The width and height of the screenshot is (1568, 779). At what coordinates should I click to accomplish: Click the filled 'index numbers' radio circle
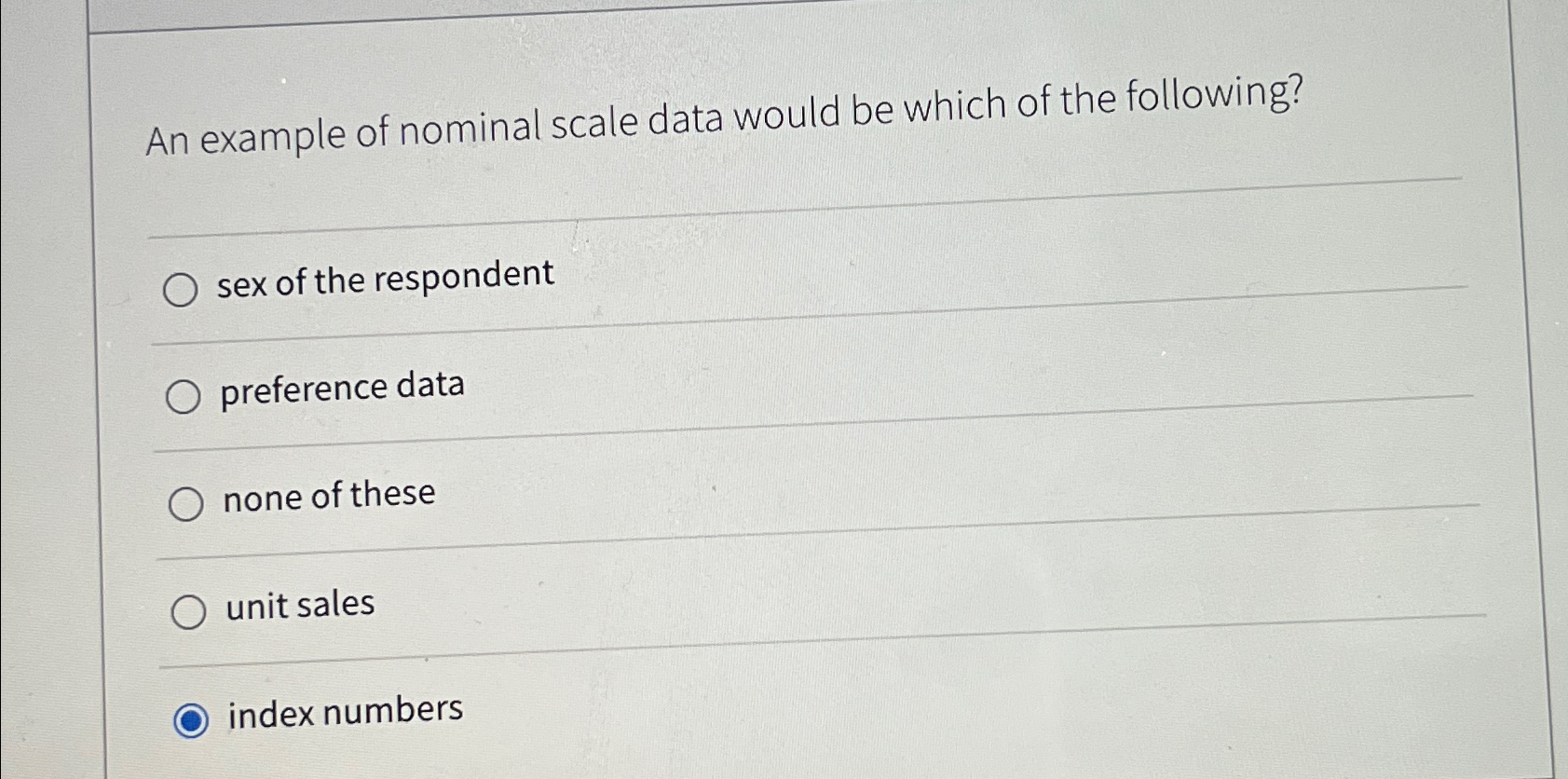(194, 717)
